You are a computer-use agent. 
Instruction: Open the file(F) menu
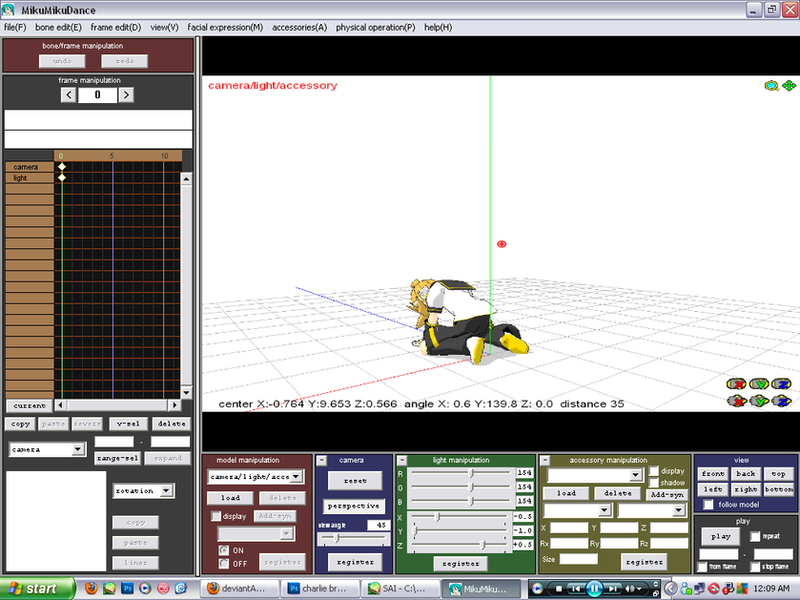[15, 28]
